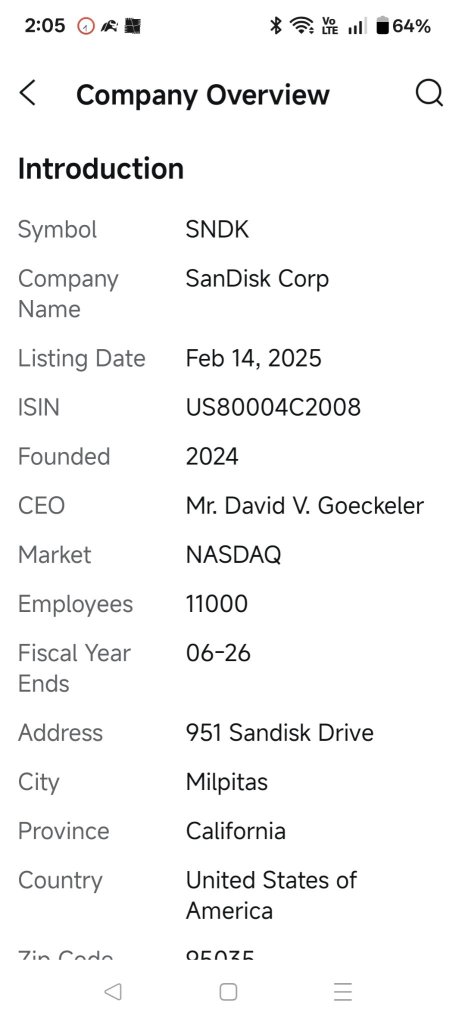This screenshot has width=465, height=1024.
Task: Tap the Introduction section heading
Action: pyautogui.click(x=101, y=168)
